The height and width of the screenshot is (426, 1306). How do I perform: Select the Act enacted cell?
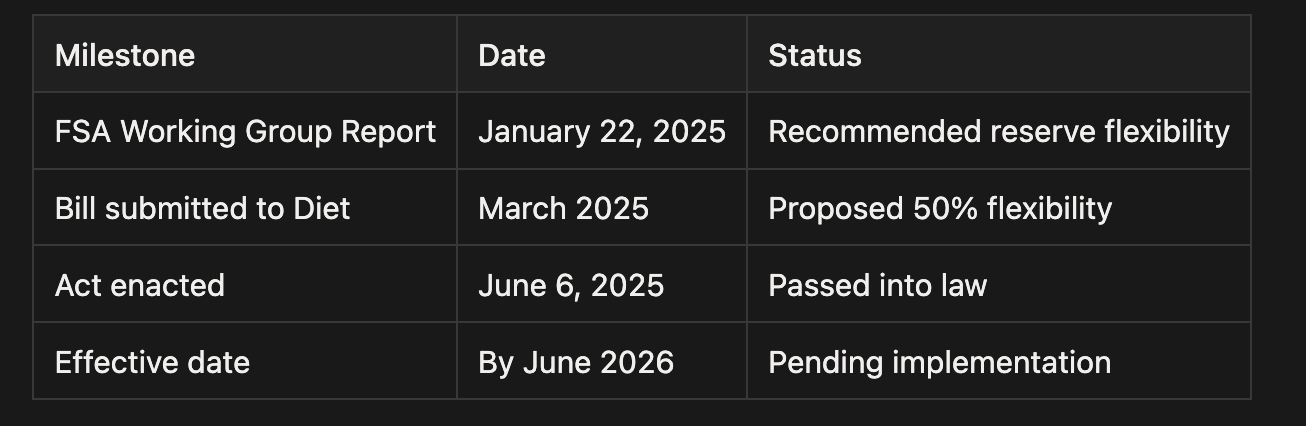140,285
